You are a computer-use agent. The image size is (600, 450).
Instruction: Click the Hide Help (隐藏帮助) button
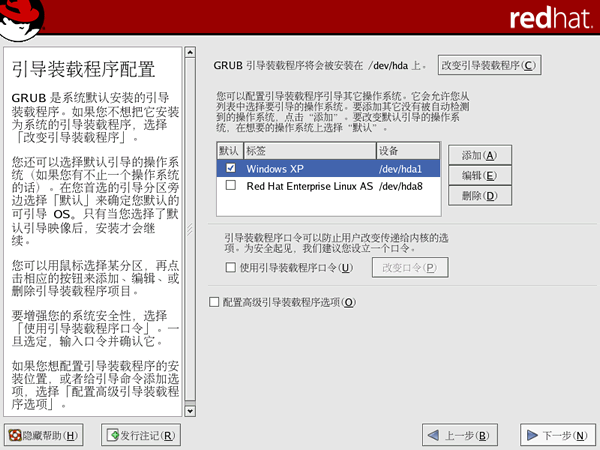coord(44,435)
